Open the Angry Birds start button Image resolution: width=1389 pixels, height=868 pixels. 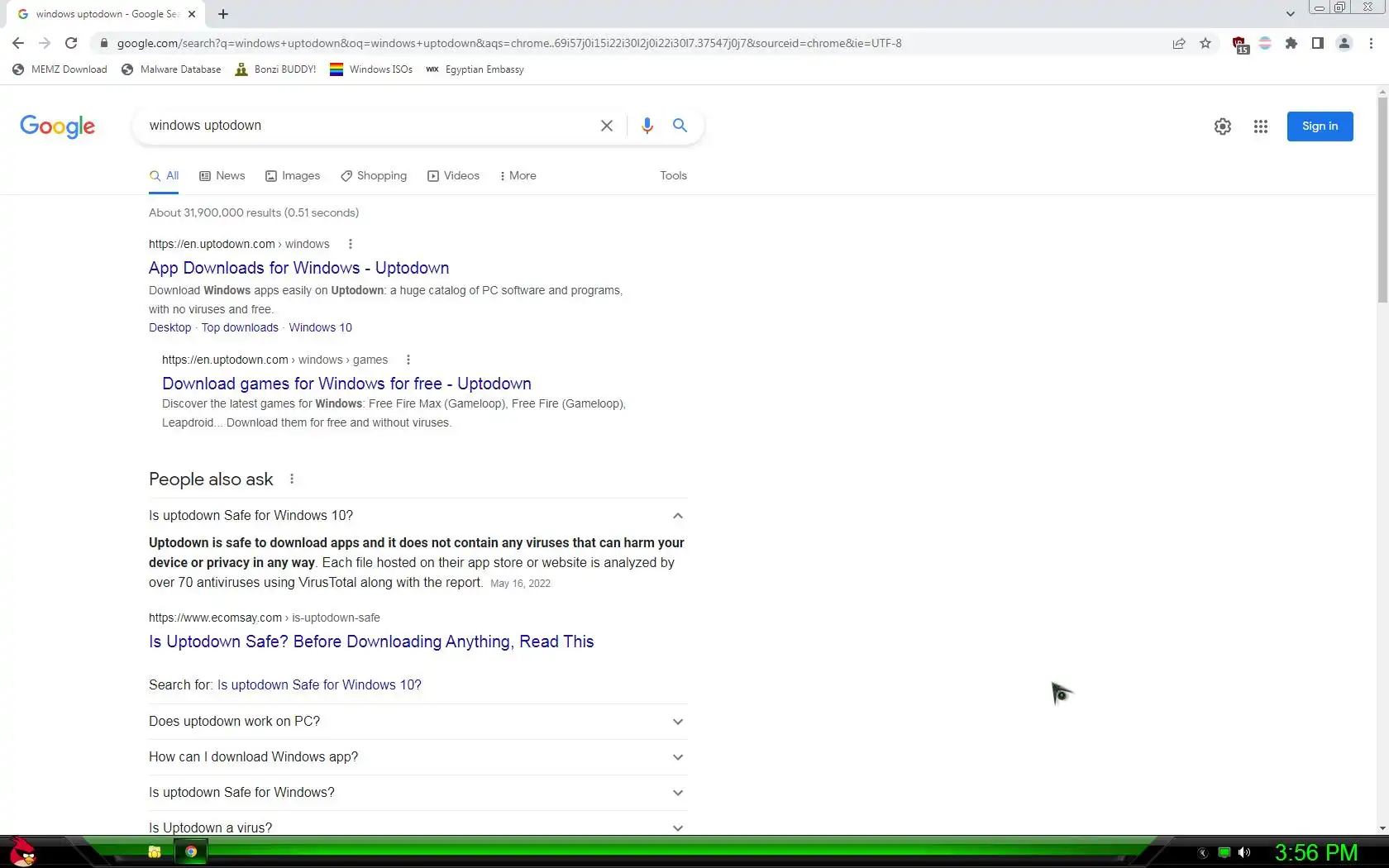(21, 851)
